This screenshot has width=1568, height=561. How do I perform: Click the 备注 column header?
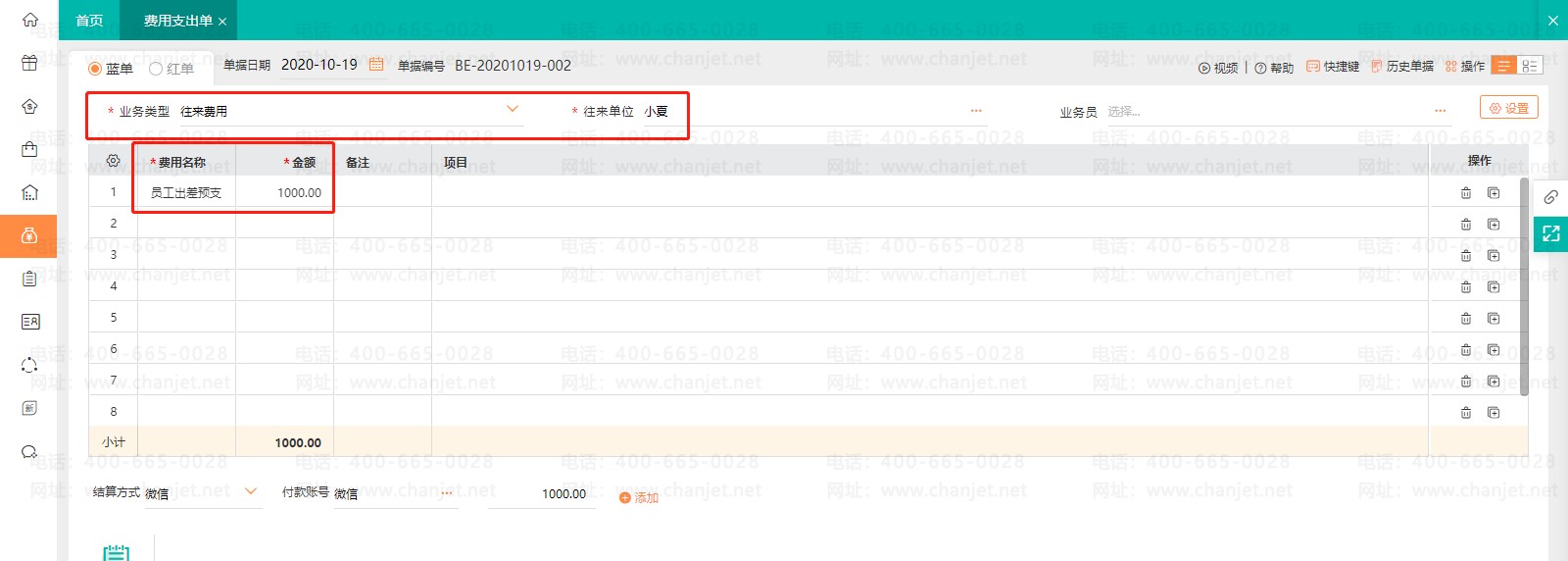[x=382, y=162]
